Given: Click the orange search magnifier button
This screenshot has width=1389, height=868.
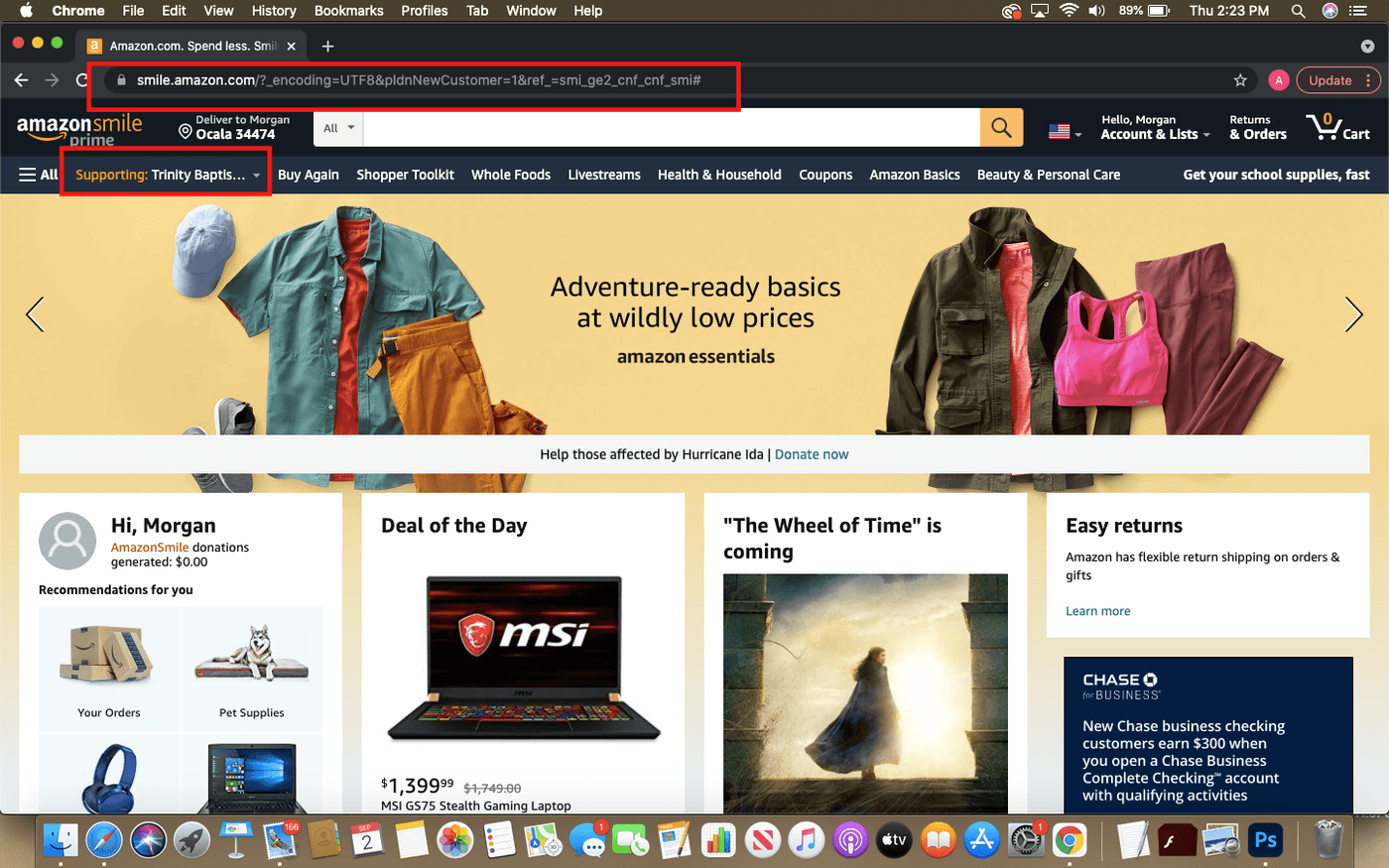Looking at the screenshot, I should pyautogui.click(x=1001, y=128).
